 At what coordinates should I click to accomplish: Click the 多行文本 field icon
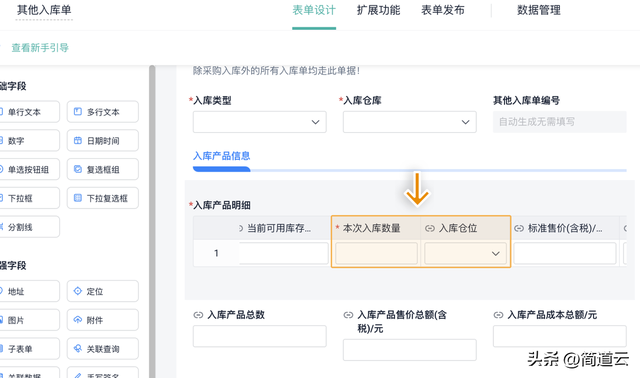[x=78, y=111]
